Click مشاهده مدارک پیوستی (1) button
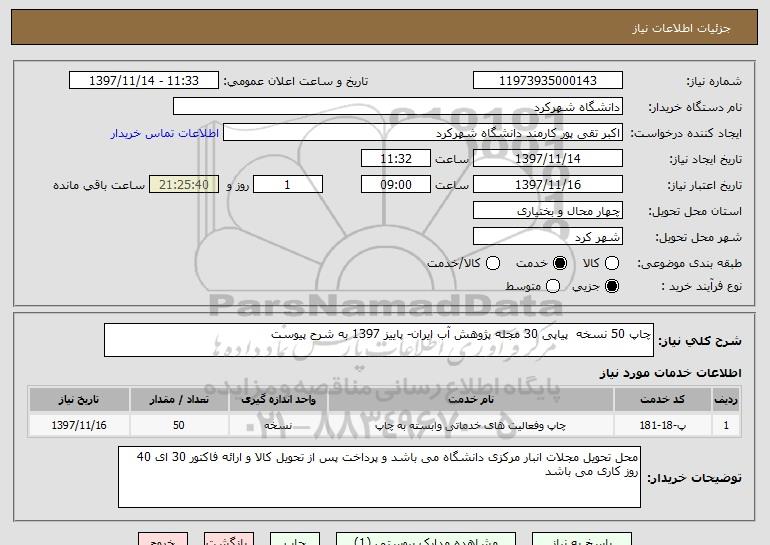770x545 pixels. pyautogui.click(x=426, y=539)
